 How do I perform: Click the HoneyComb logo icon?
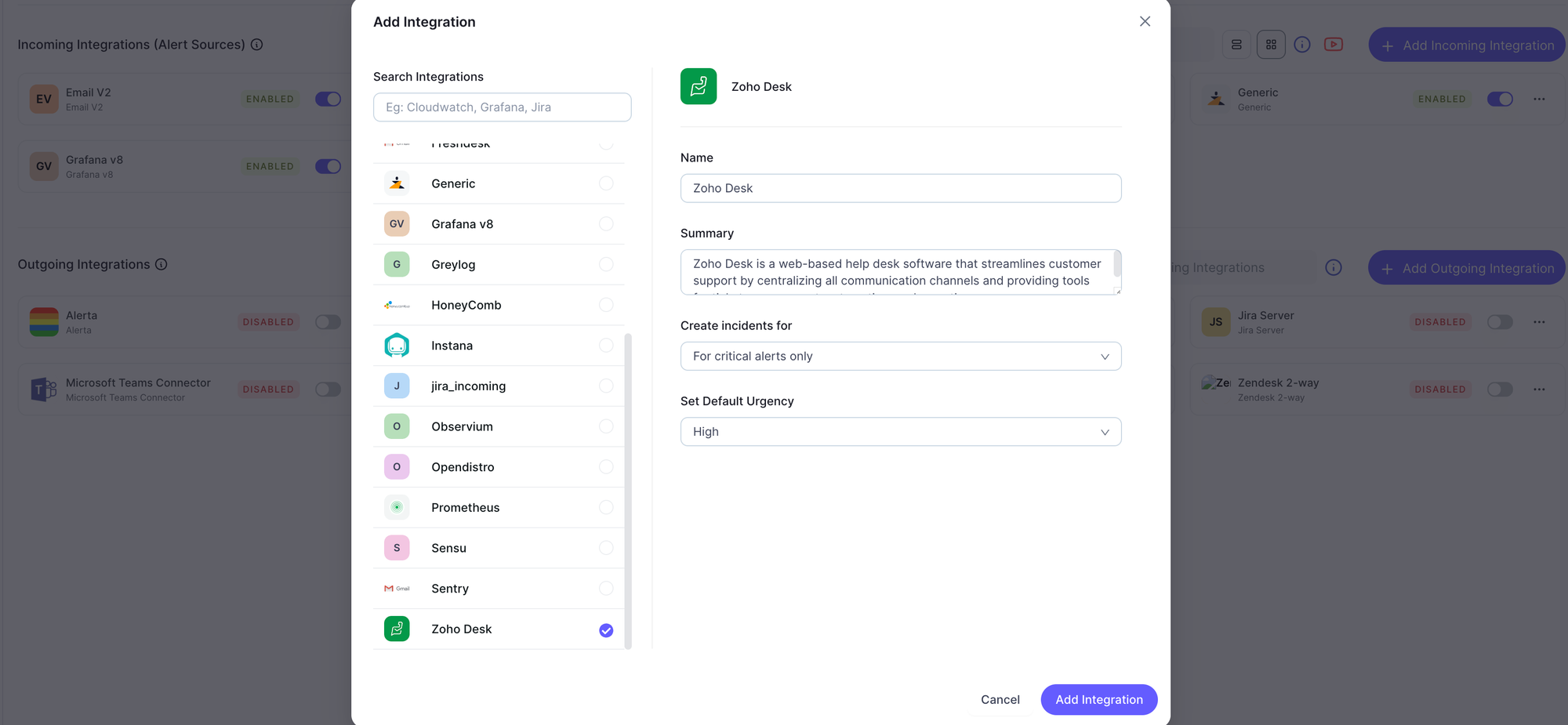[x=397, y=305]
